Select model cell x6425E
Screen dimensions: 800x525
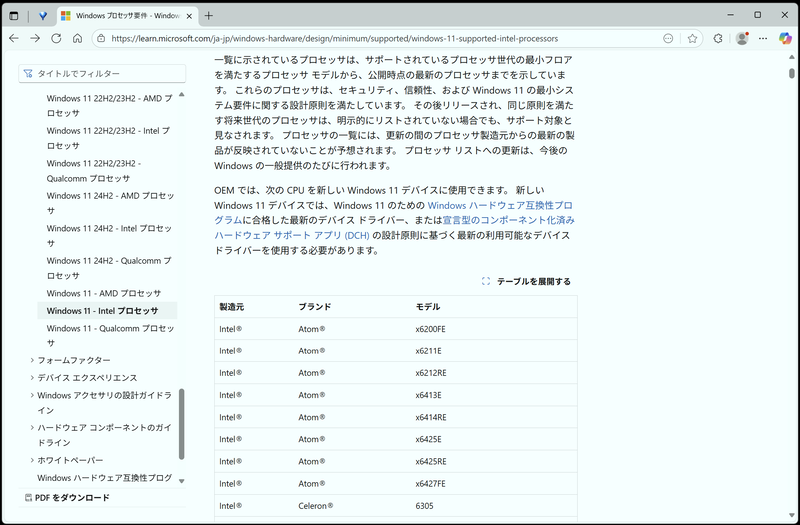point(428,439)
